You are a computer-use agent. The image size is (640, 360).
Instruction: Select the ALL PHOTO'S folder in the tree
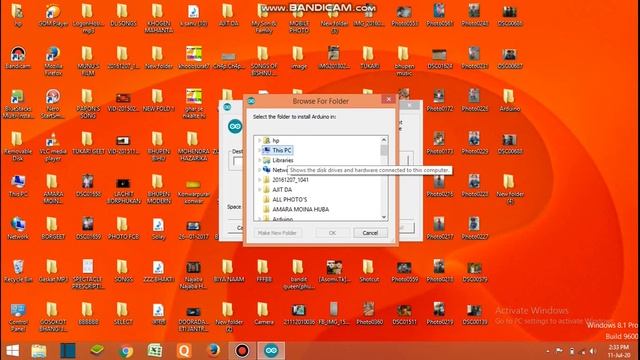285,199
